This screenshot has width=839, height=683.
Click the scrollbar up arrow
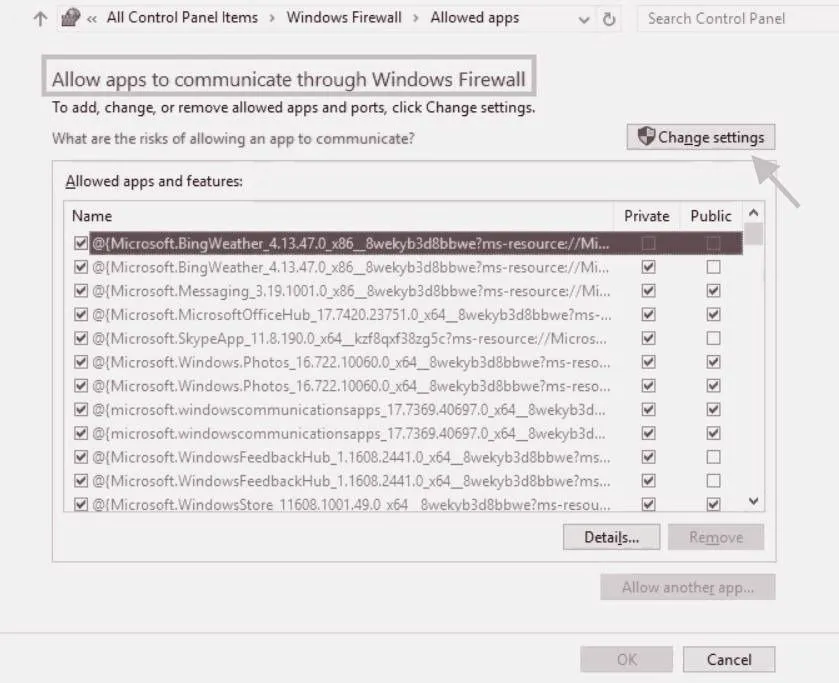tap(755, 213)
